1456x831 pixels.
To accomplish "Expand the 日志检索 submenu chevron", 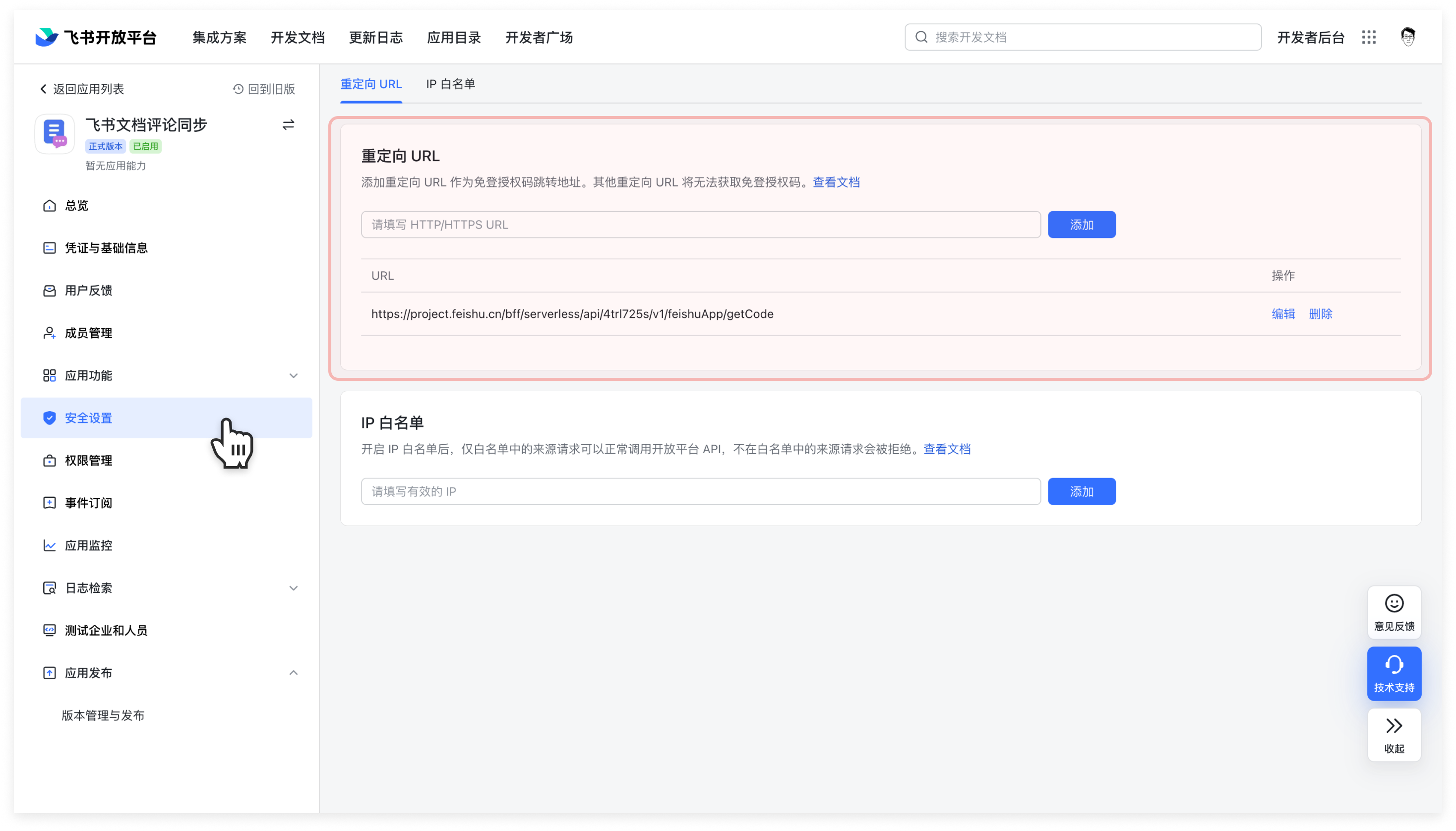I will [294, 588].
